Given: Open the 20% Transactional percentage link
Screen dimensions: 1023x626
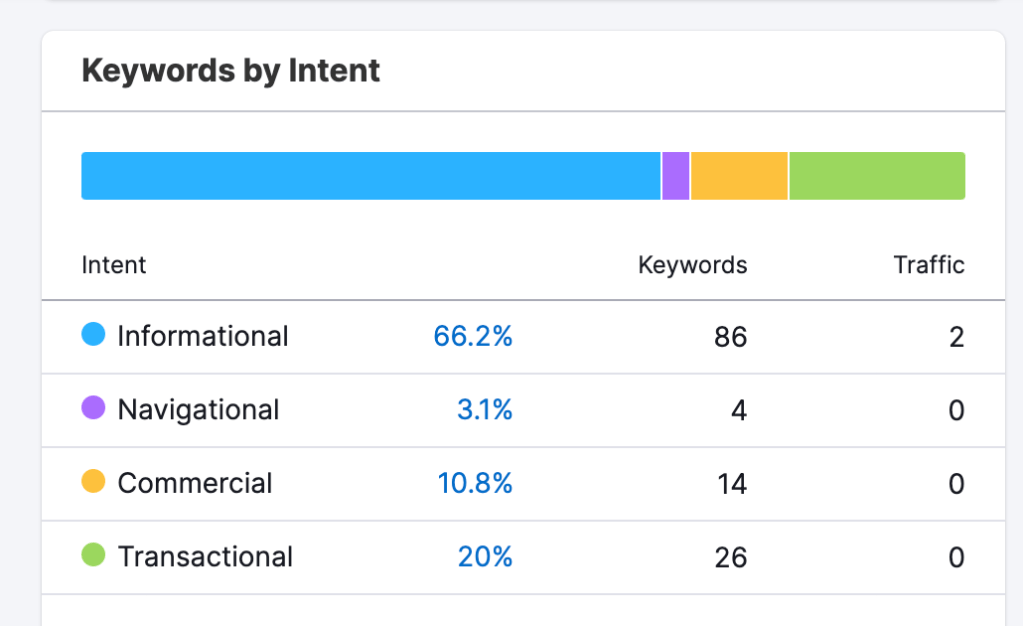Looking at the screenshot, I should (x=485, y=557).
